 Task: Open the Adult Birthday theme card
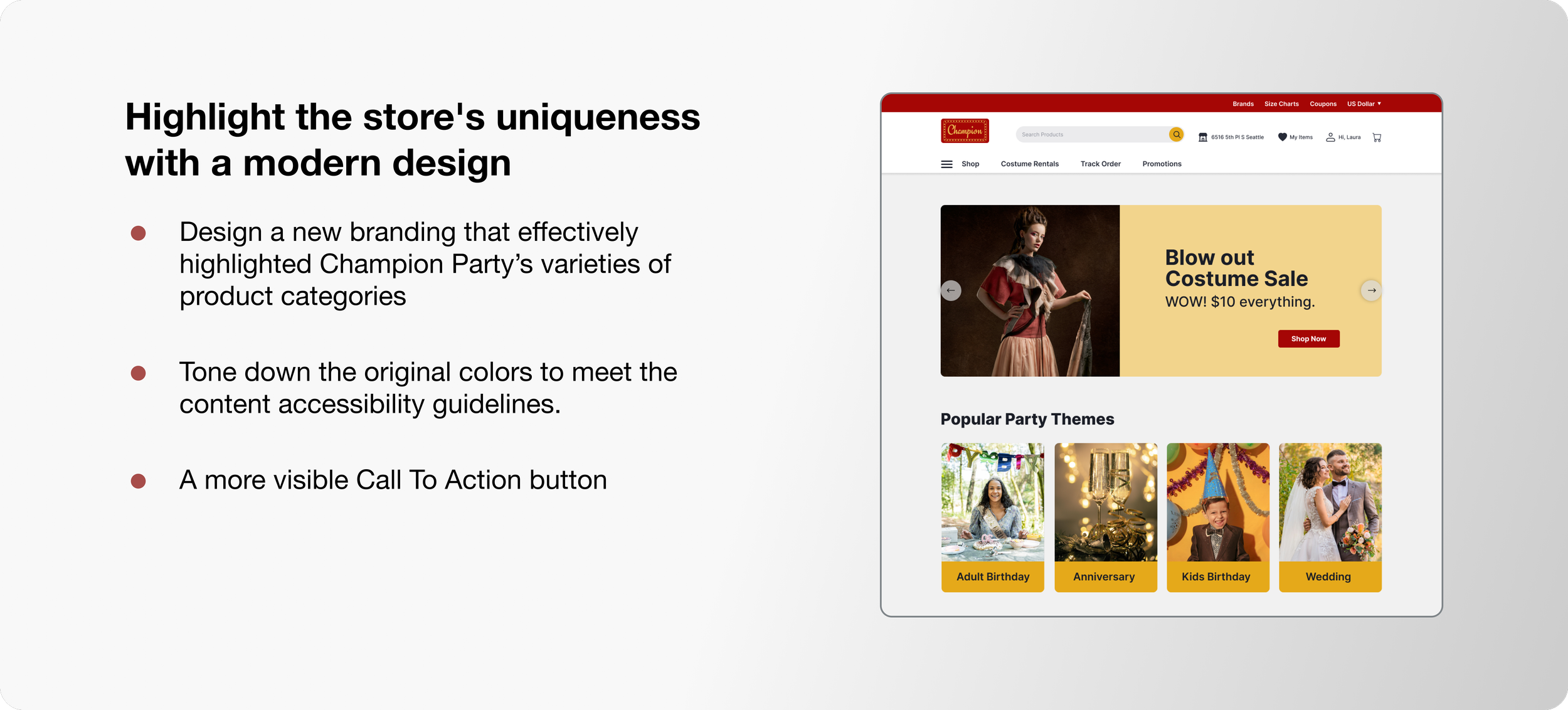(x=993, y=517)
